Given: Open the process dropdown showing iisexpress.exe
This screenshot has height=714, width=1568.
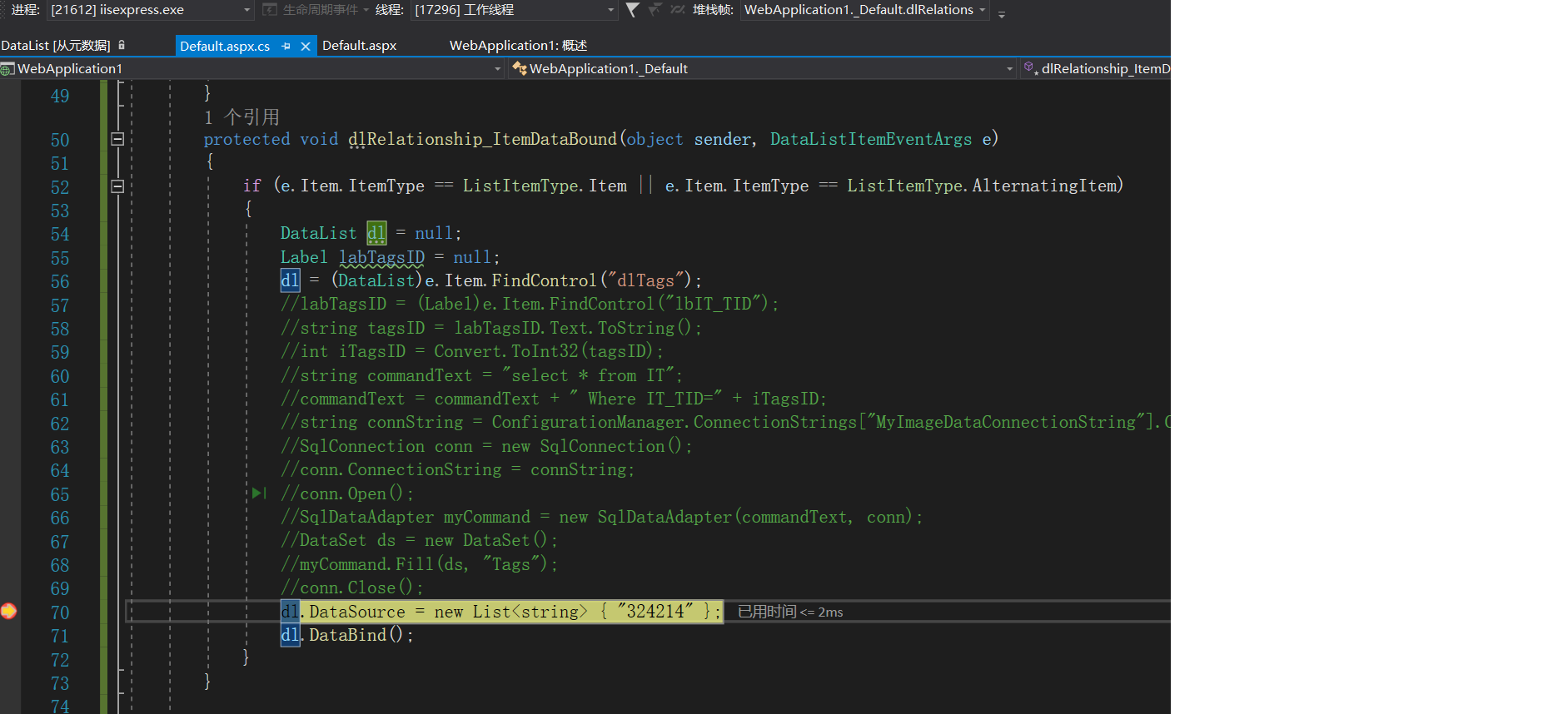Looking at the screenshot, I should pyautogui.click(x=151, y=10).
